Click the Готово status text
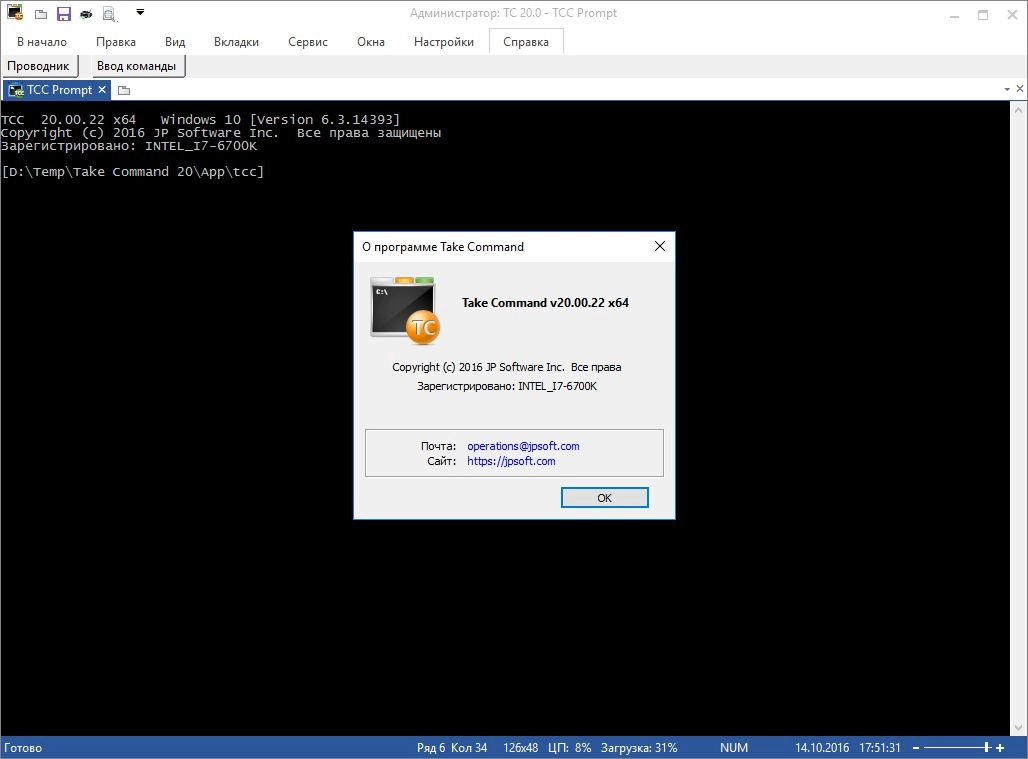The width and height of the screenshot is (1028, 759). [x=23, y=748]
